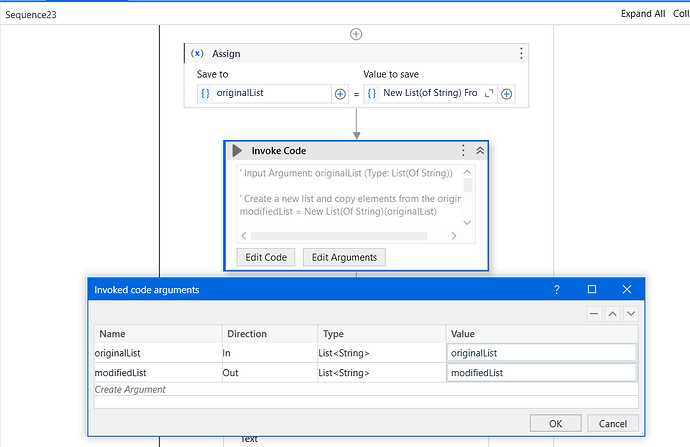Click Invoke Code play icon

click(237, 150)
